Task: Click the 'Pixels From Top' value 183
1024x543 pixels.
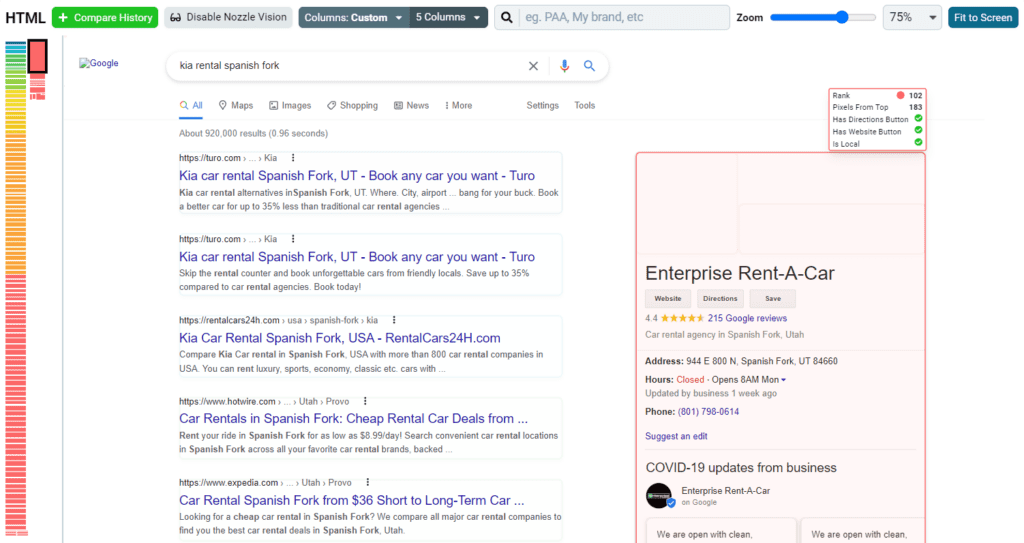Action: point(916,107)
